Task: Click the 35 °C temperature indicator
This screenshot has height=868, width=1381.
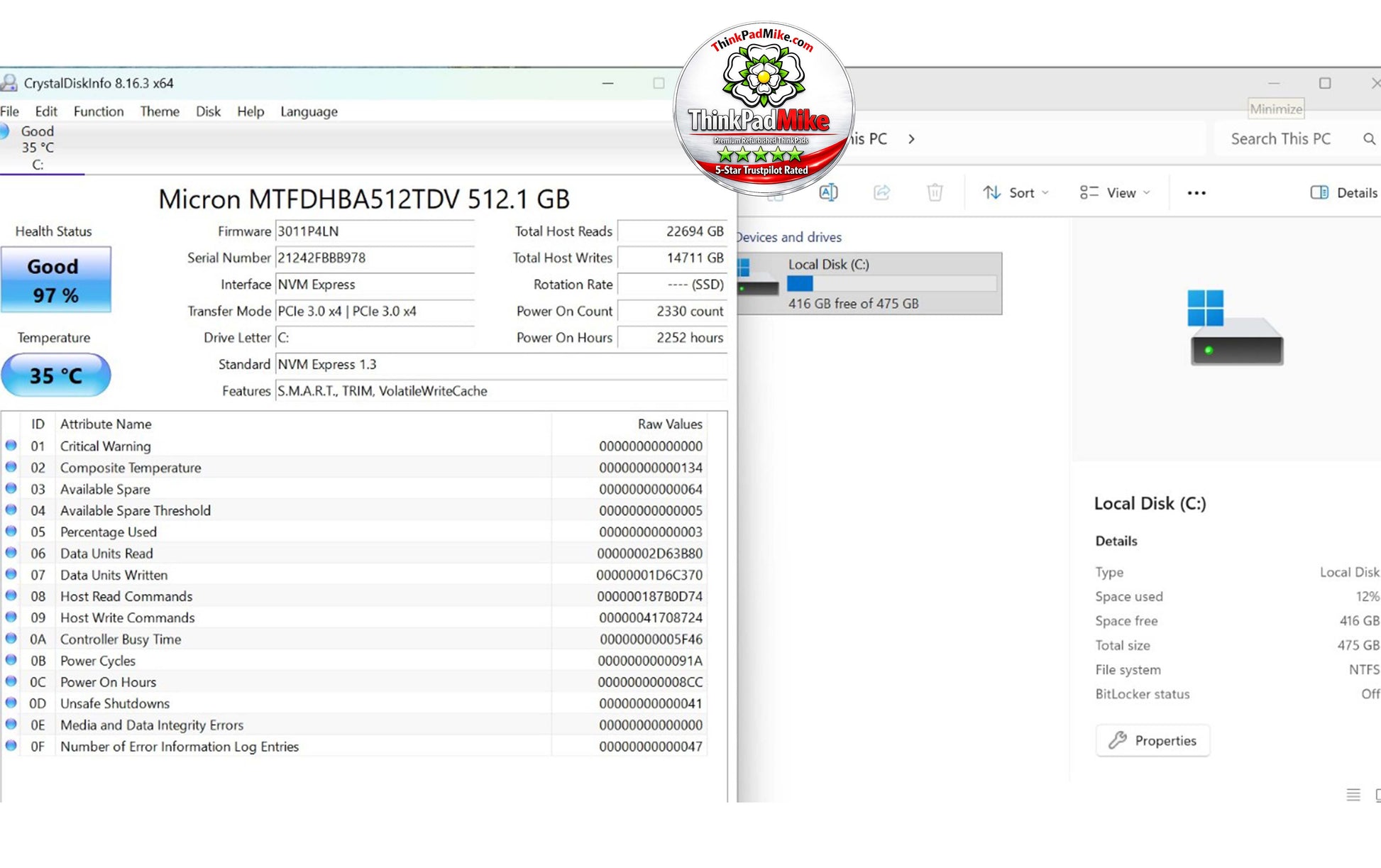Action: click(x=56, y=375)
